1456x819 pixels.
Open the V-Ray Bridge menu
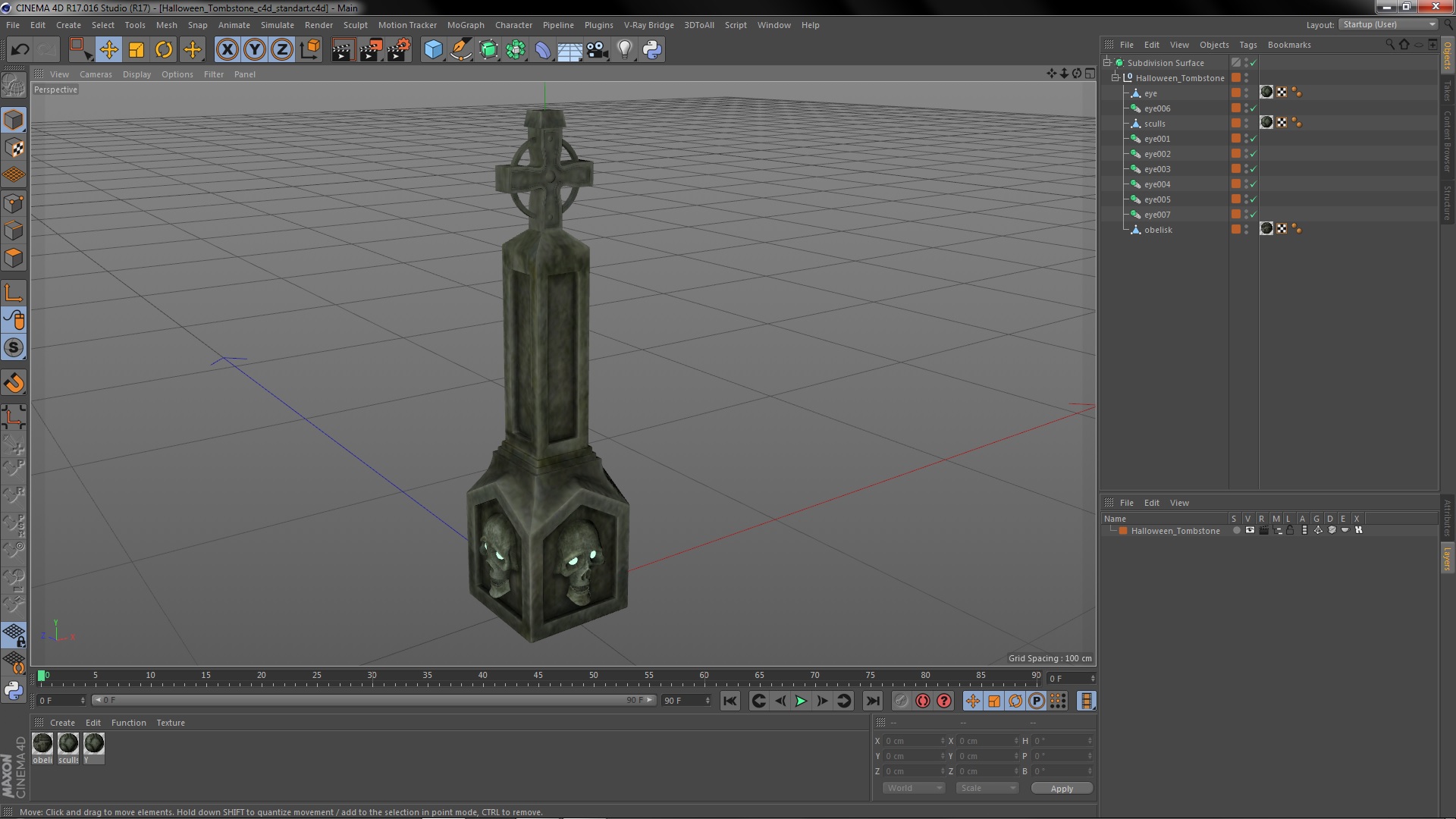648,25
